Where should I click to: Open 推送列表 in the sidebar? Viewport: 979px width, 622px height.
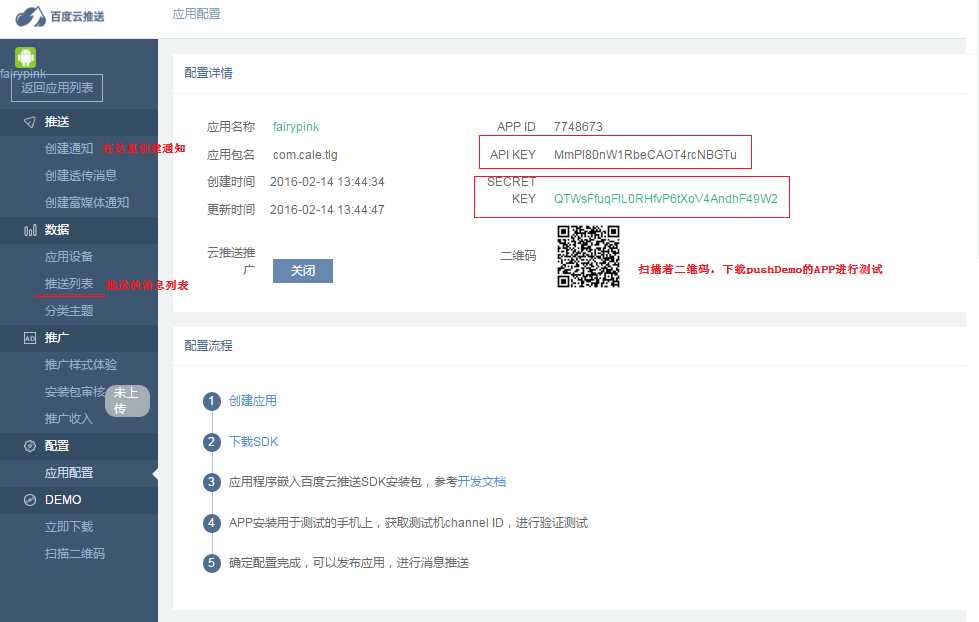pyautogui.click(x=69, y=284)
